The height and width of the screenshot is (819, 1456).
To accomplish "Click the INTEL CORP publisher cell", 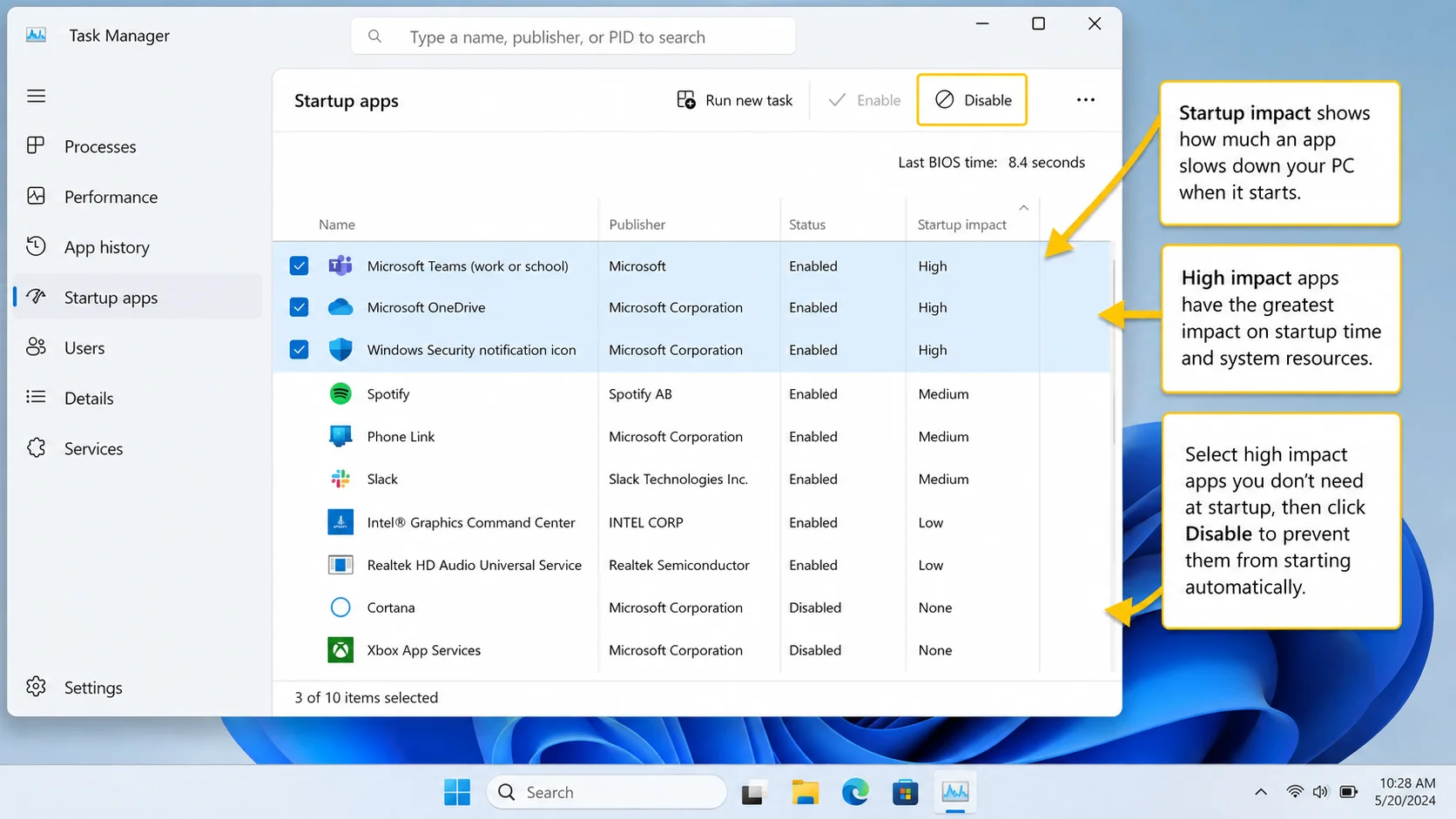I will (646, 522).
